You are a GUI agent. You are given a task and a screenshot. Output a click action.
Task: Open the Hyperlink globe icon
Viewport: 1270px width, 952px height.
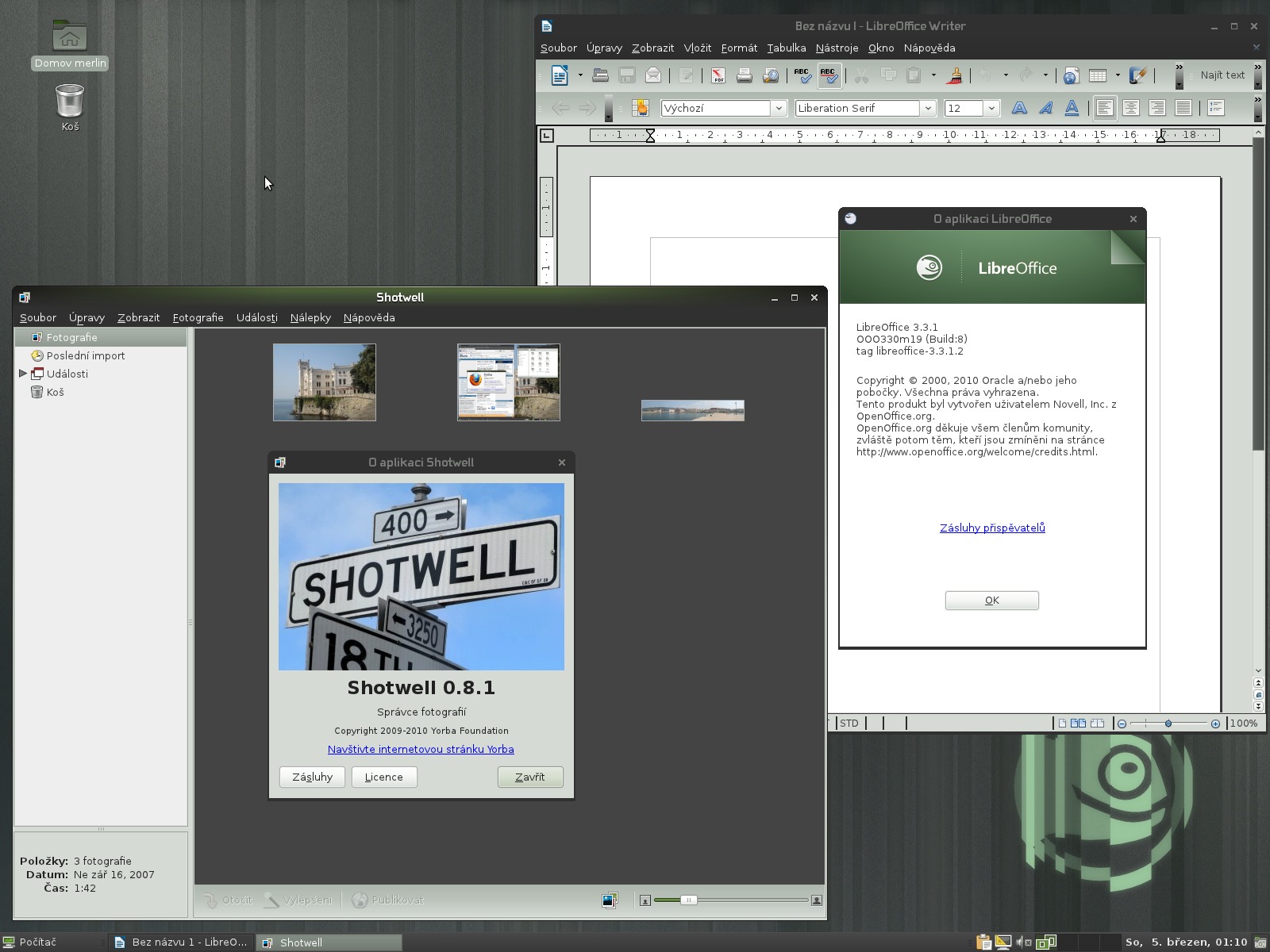[1071, 75]
